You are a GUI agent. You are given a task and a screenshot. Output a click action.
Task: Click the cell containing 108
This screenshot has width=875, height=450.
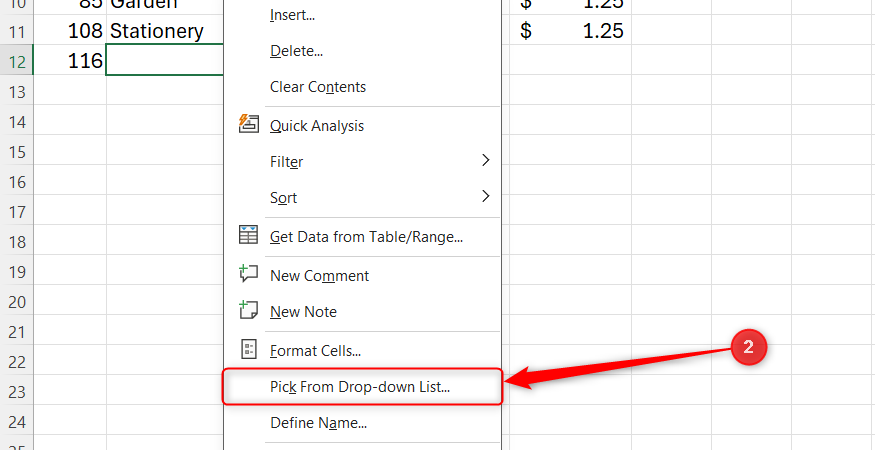point(70,30)
